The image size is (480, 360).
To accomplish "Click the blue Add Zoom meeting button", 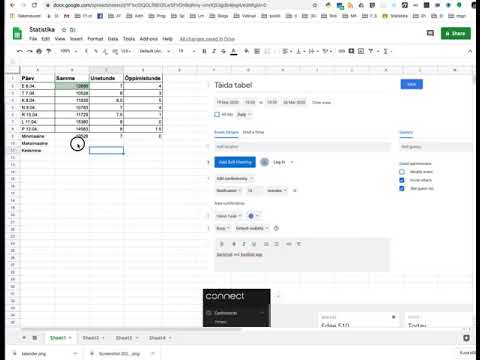I will (235, 162).
